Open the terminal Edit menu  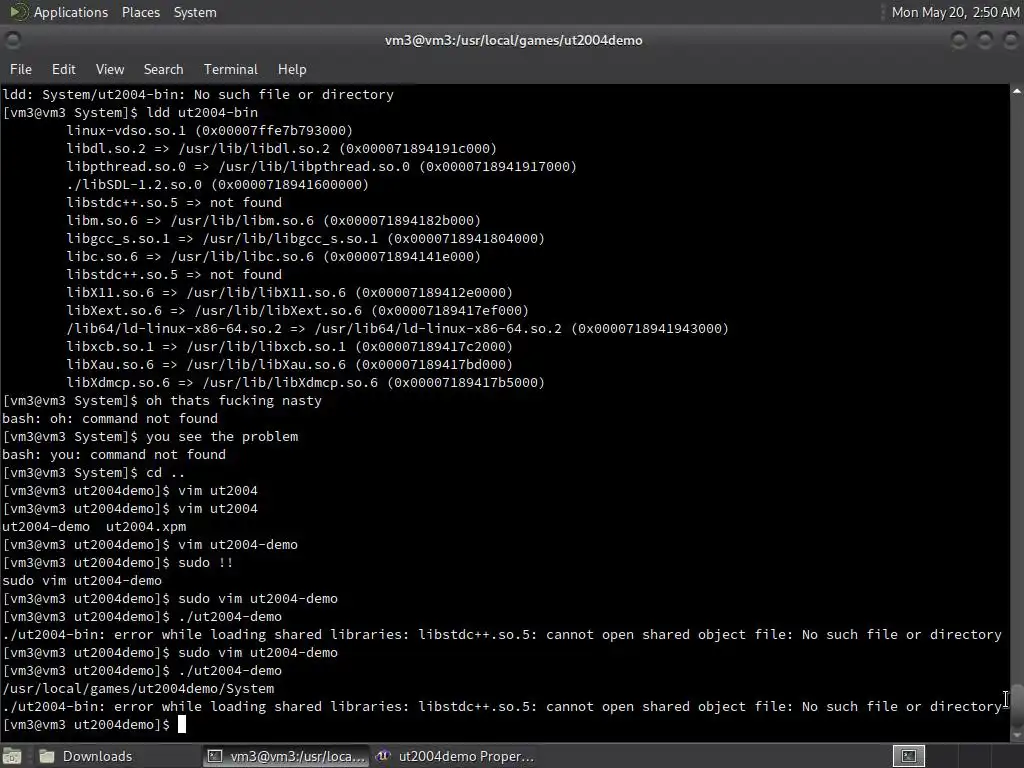(63, 69)
